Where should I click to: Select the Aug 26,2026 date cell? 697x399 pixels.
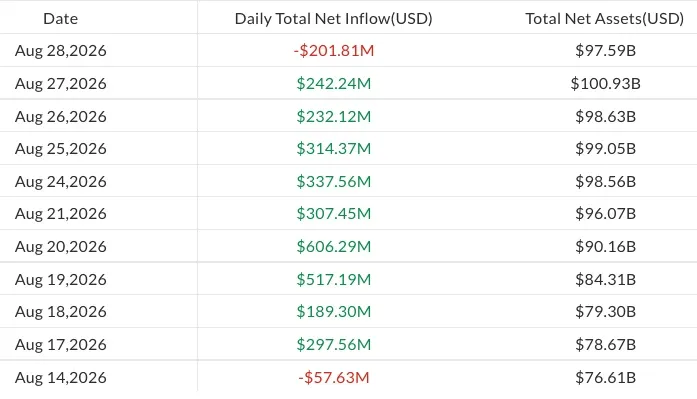click(x=60, y=116)
